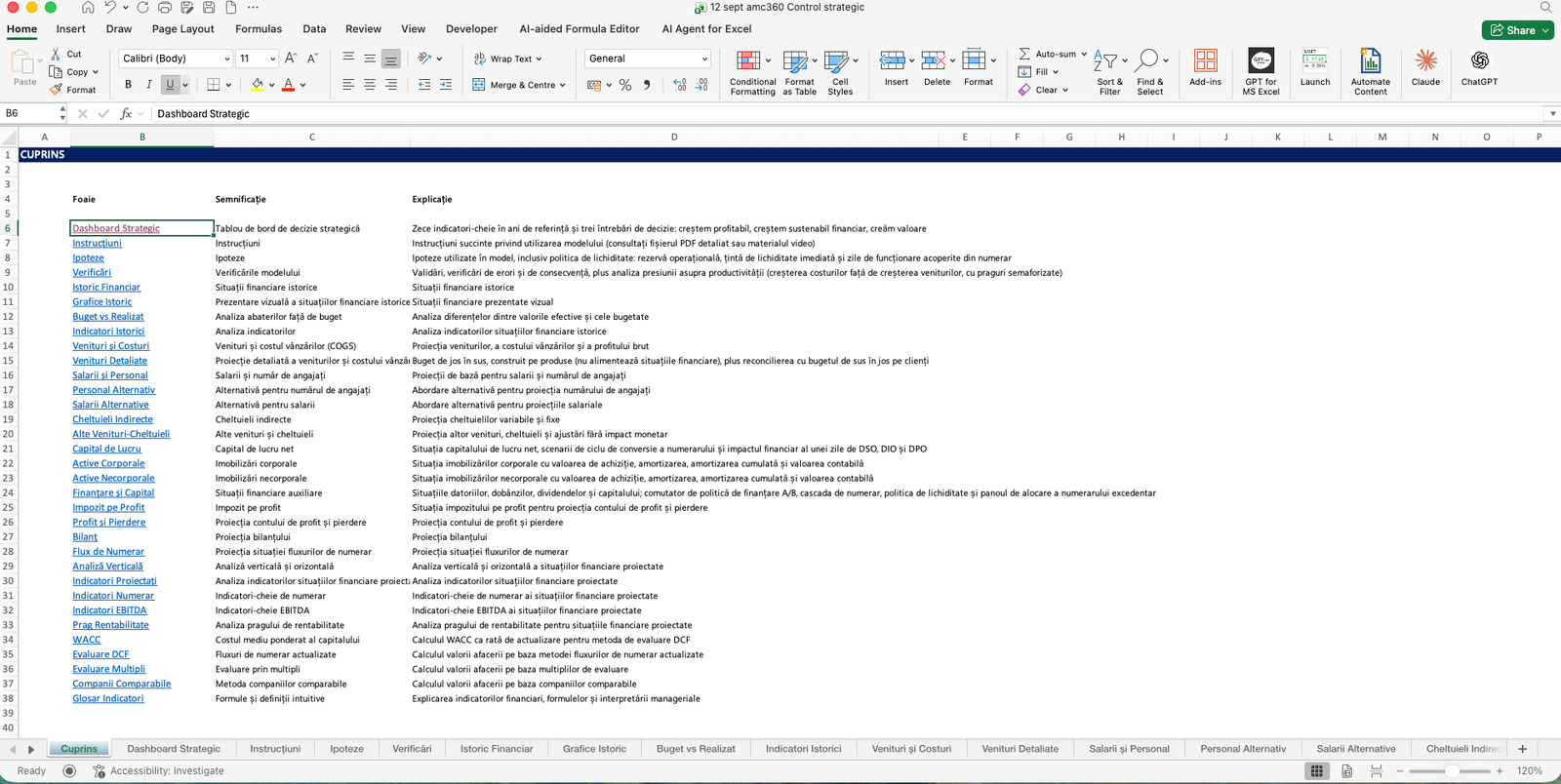Increase font size with the larger A
The width and height of the screenshot is (1561, 784).
291,59
